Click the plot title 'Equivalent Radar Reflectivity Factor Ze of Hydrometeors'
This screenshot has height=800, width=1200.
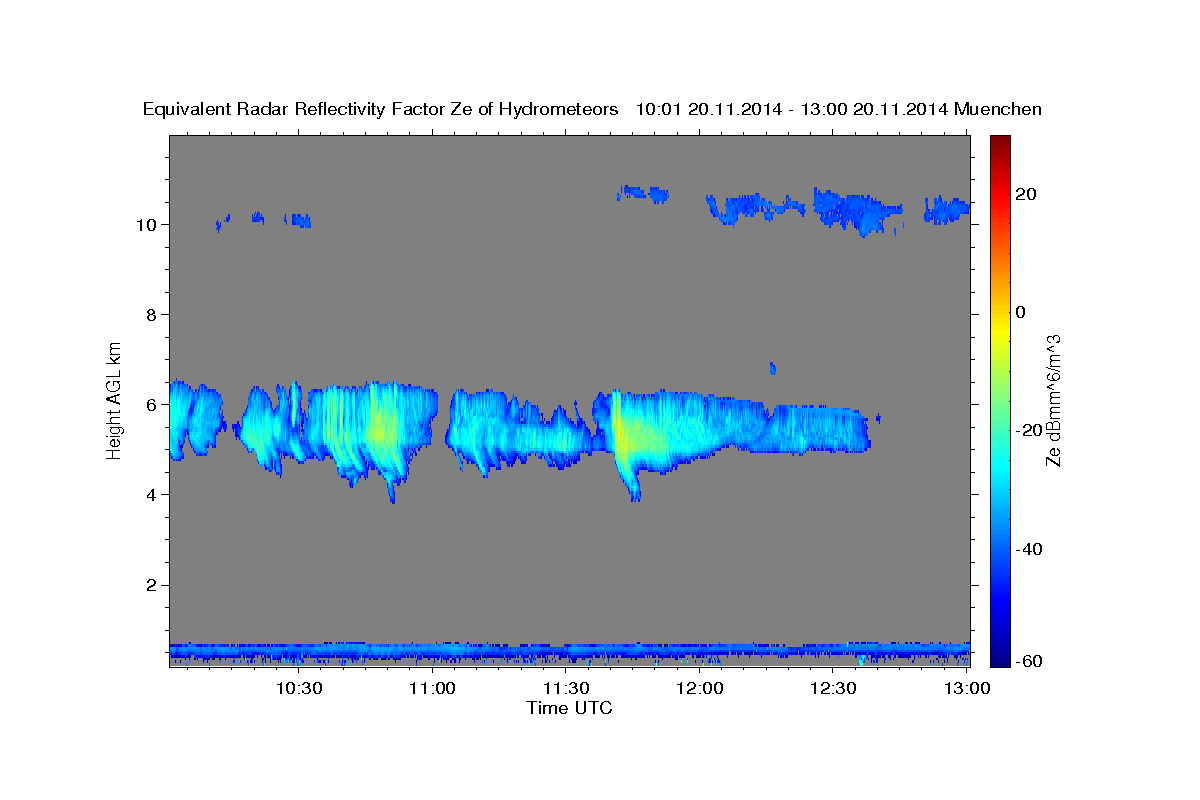pos(381,109)
